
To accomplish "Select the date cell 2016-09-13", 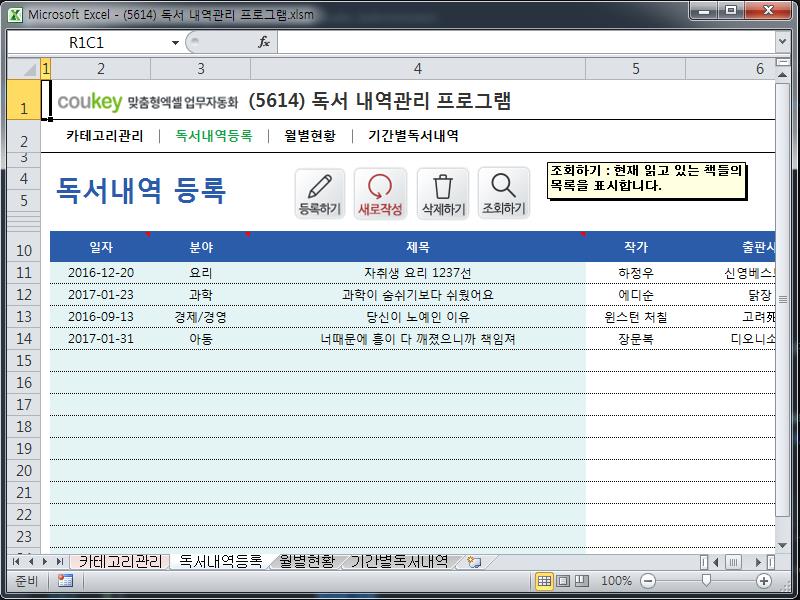I will coord(101,317).
